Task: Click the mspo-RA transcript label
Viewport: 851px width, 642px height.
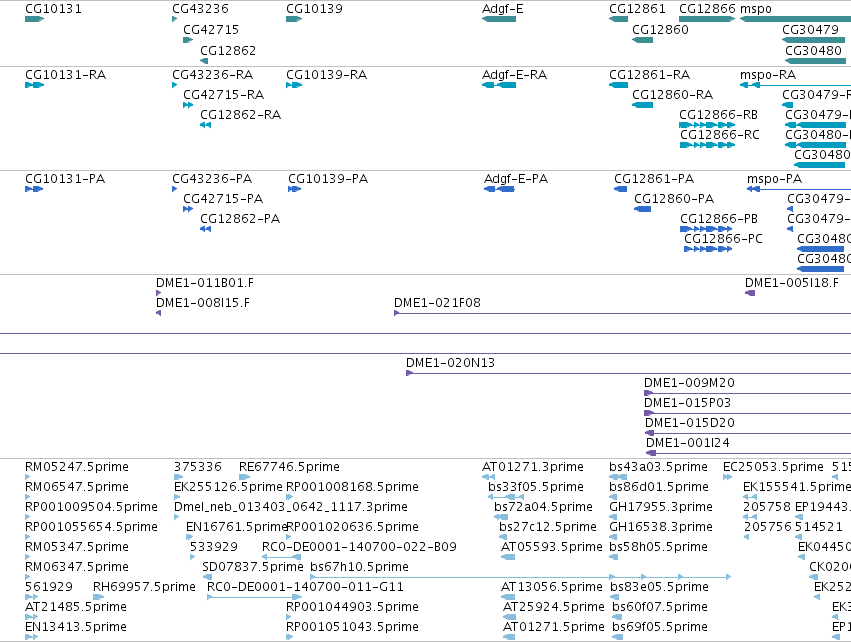Action: [768, 74]
